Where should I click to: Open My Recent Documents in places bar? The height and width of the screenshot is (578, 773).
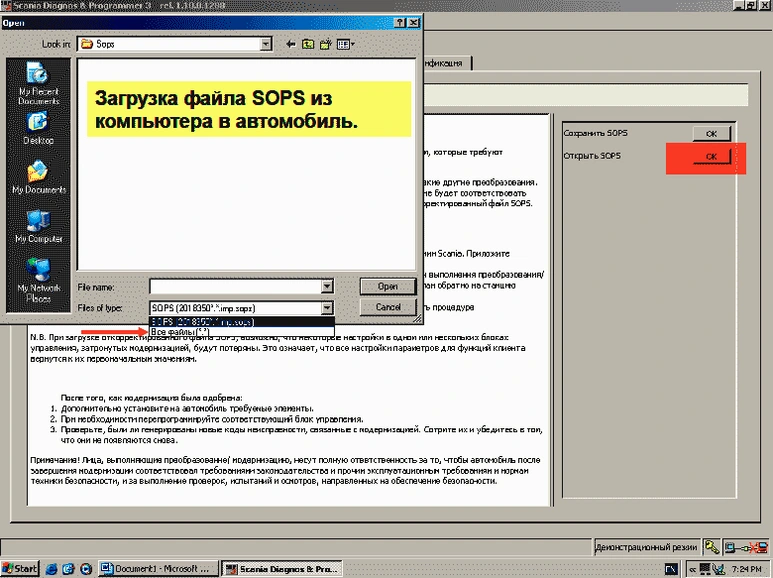click(x=38, y=81)
